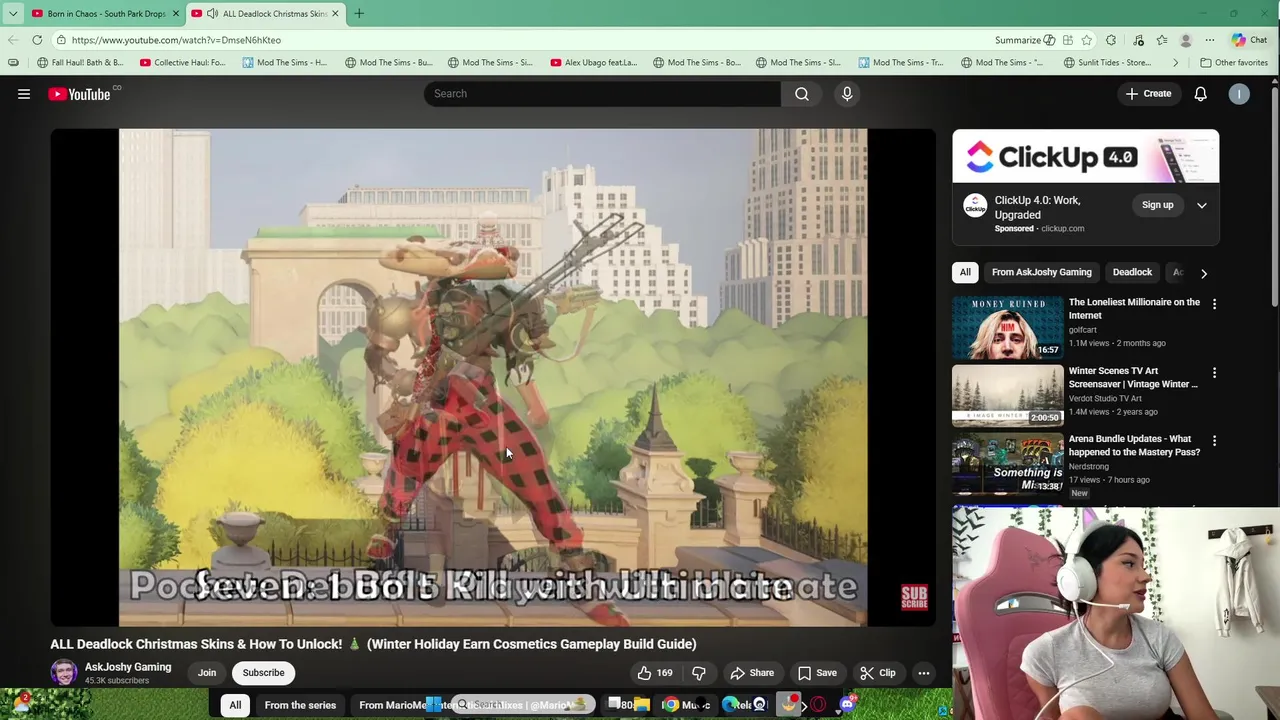Save the video to a playlist
The height and width of the screenshot is (720, 1280).
pyautogui.click(x=817, y=673)
